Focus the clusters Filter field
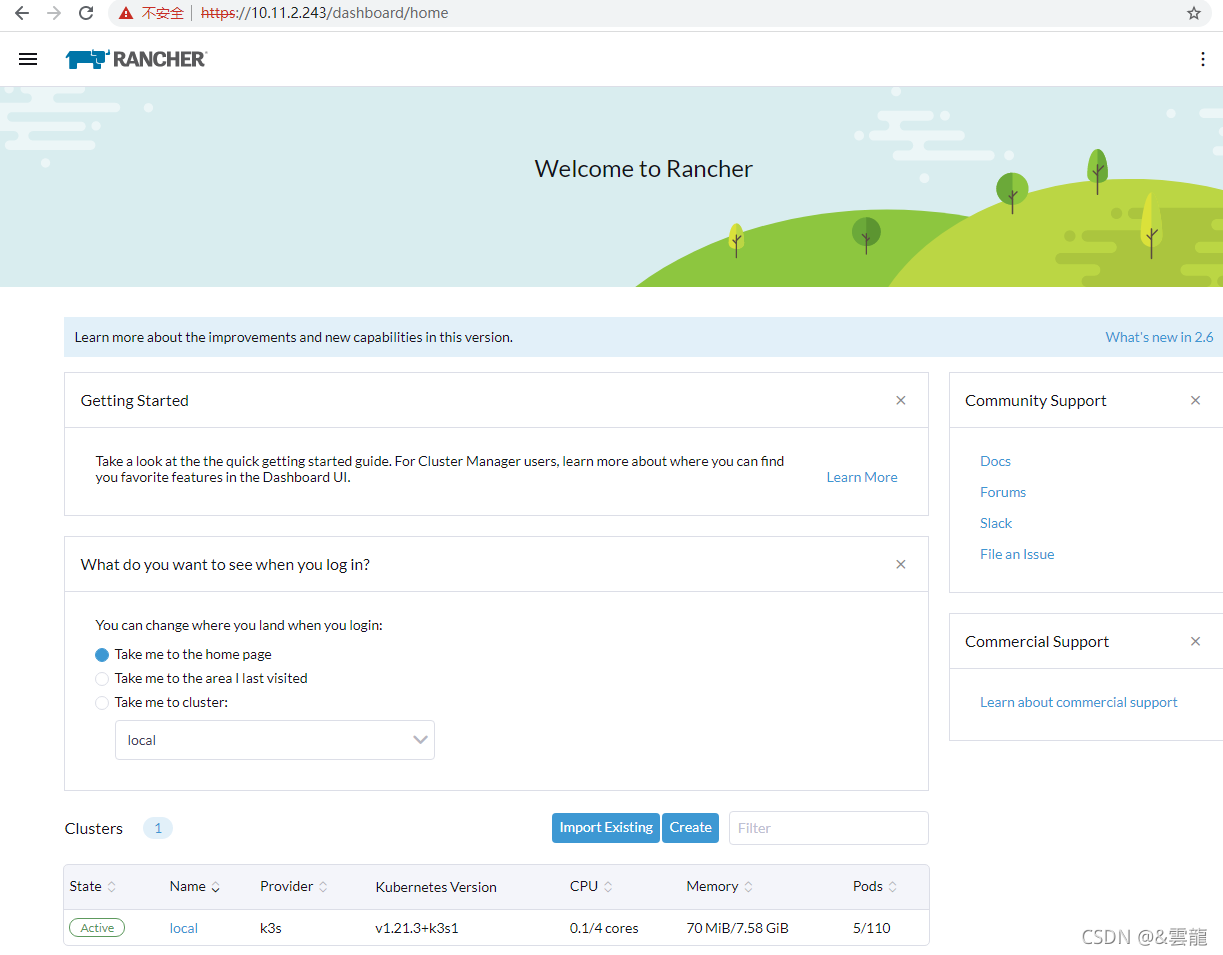This screenshot has height=955, width=1223. [x=829, y=828]
